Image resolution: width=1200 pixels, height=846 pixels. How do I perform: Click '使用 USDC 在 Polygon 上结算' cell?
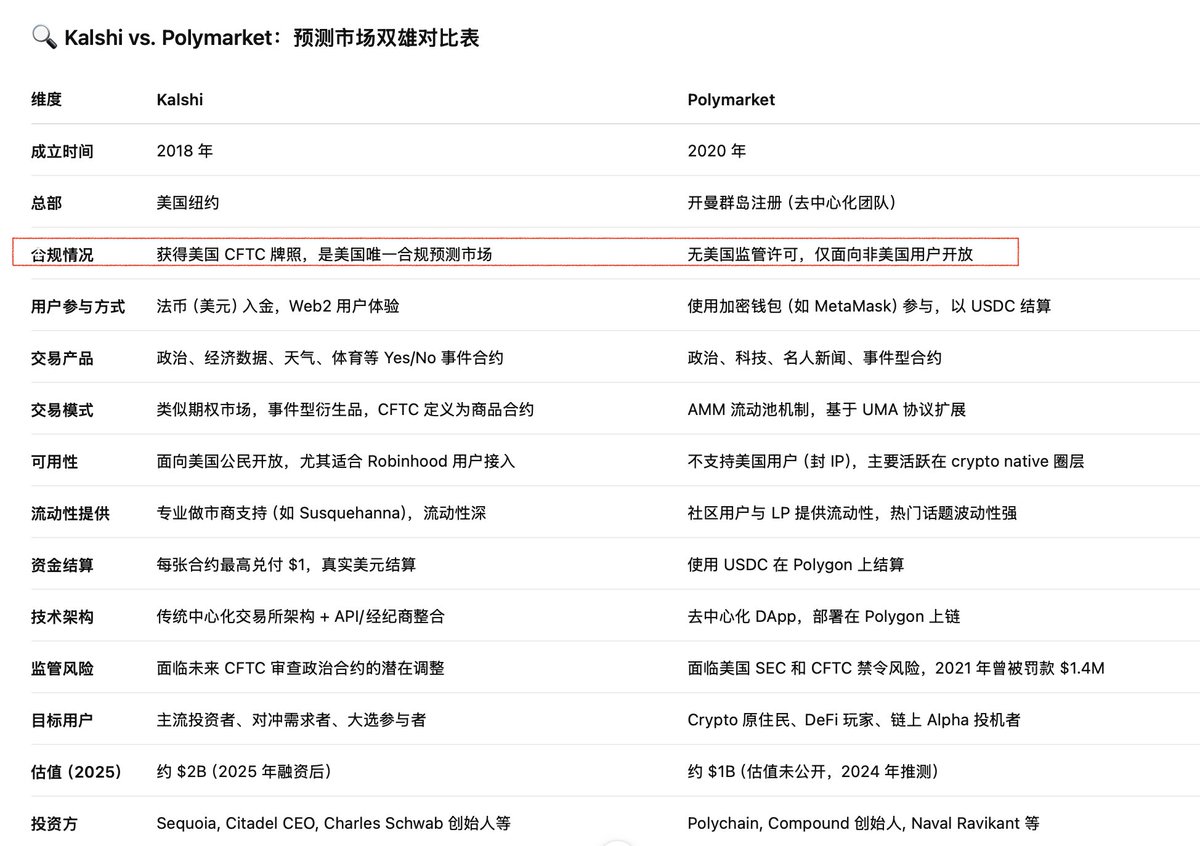pyautogui.click(x=796, y=565)
